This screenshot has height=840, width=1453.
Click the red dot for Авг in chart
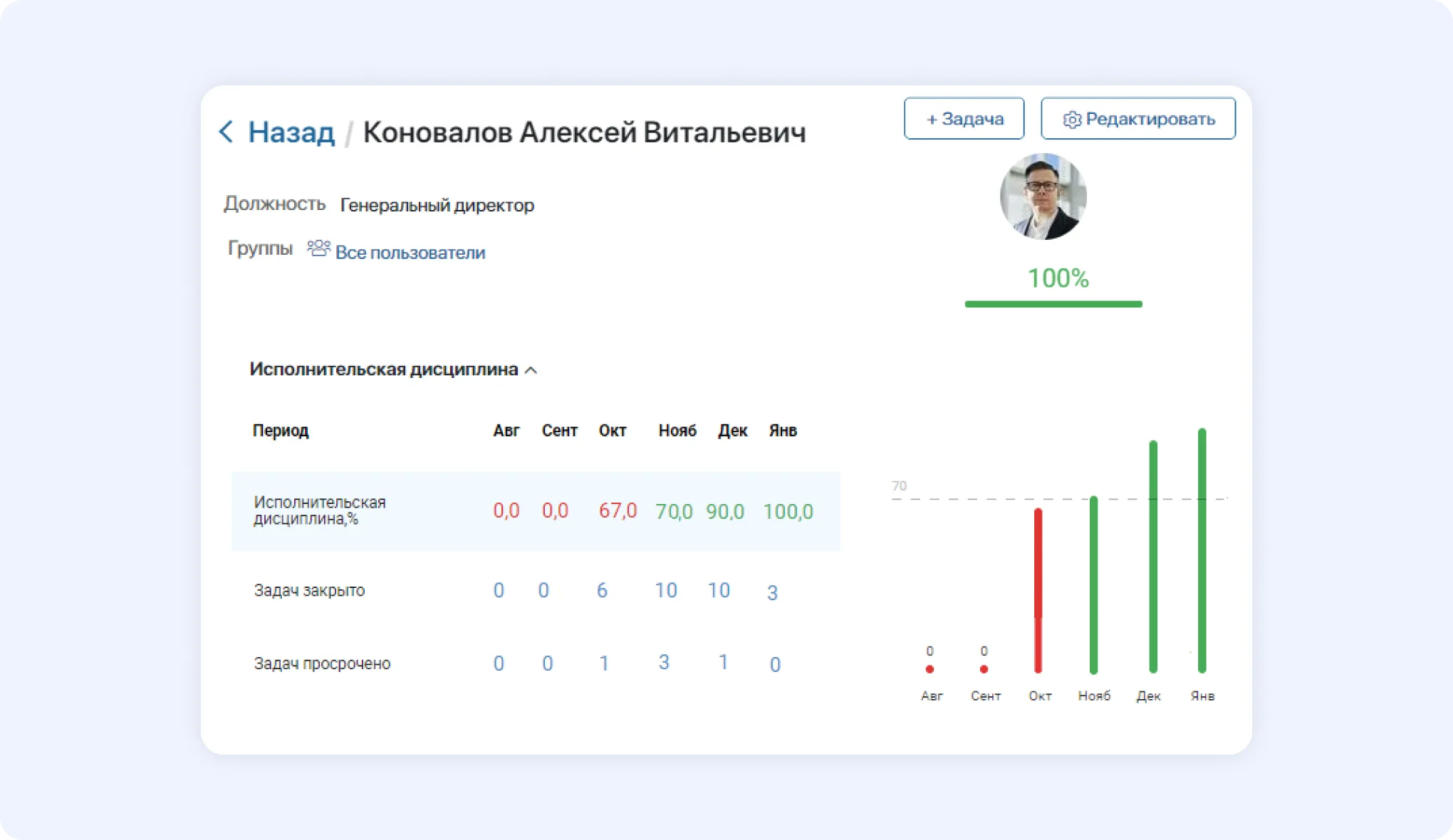coord(929,669)
